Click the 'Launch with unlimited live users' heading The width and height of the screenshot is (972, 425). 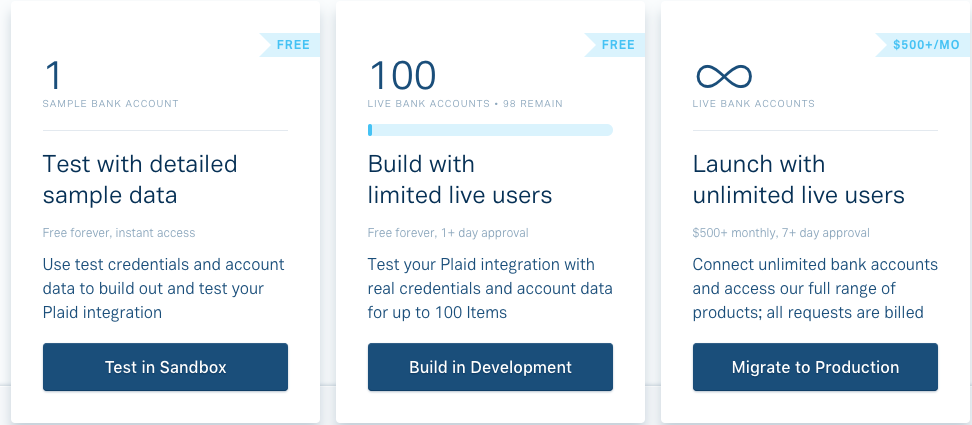click(798, 180)
